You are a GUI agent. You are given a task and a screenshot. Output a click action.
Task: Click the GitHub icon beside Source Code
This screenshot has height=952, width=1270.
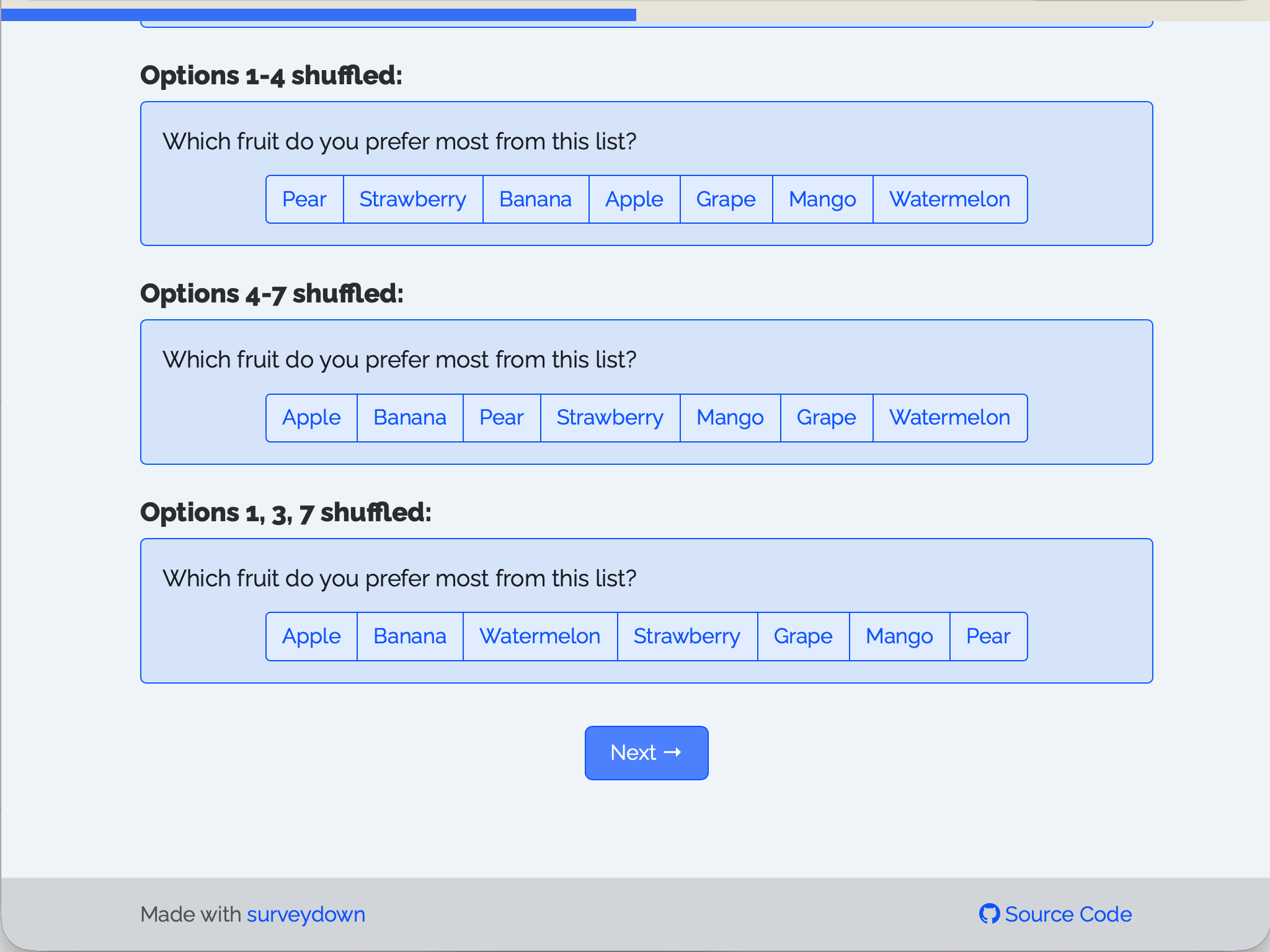(989, 914)
